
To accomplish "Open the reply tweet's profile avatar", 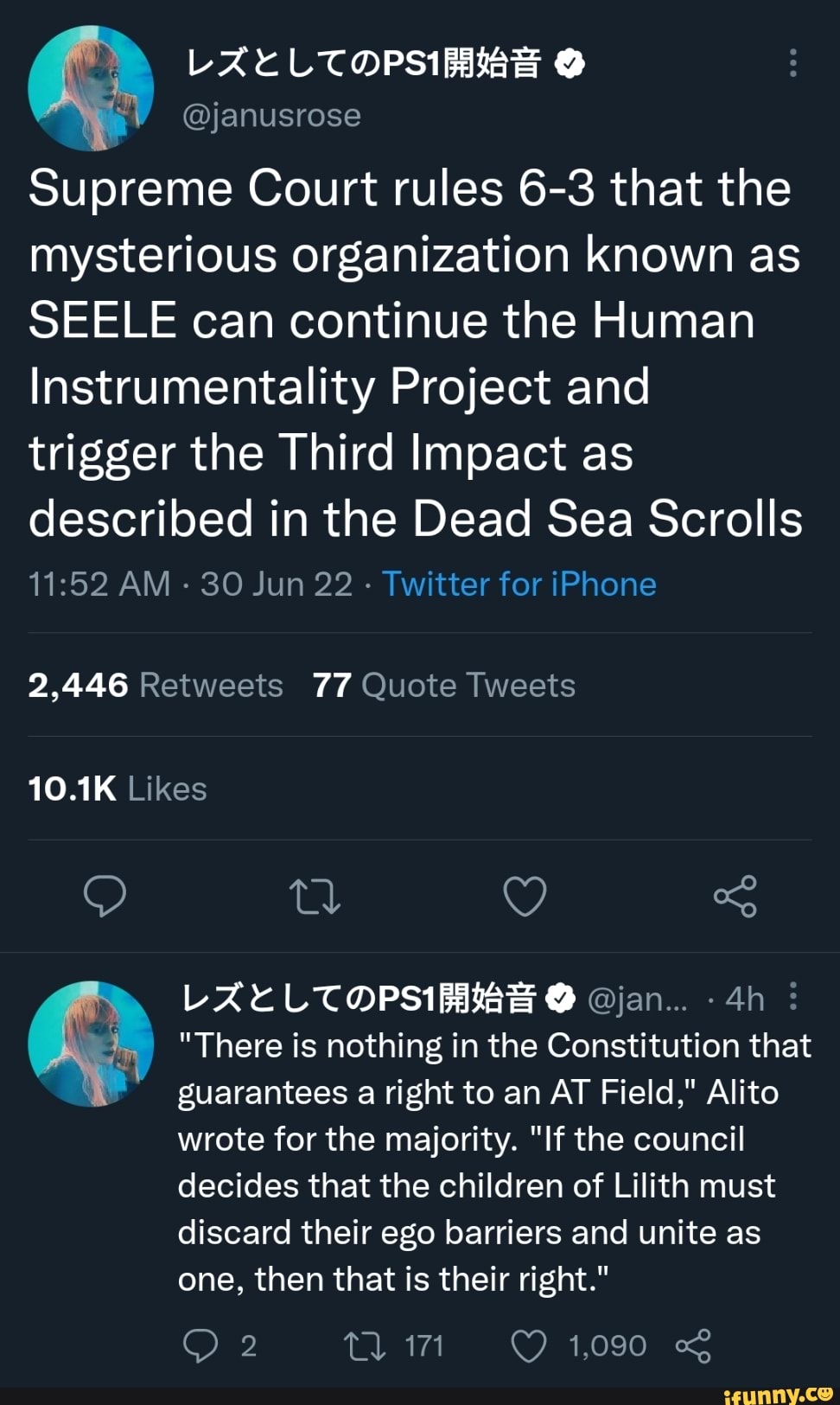I will 91,1044.
